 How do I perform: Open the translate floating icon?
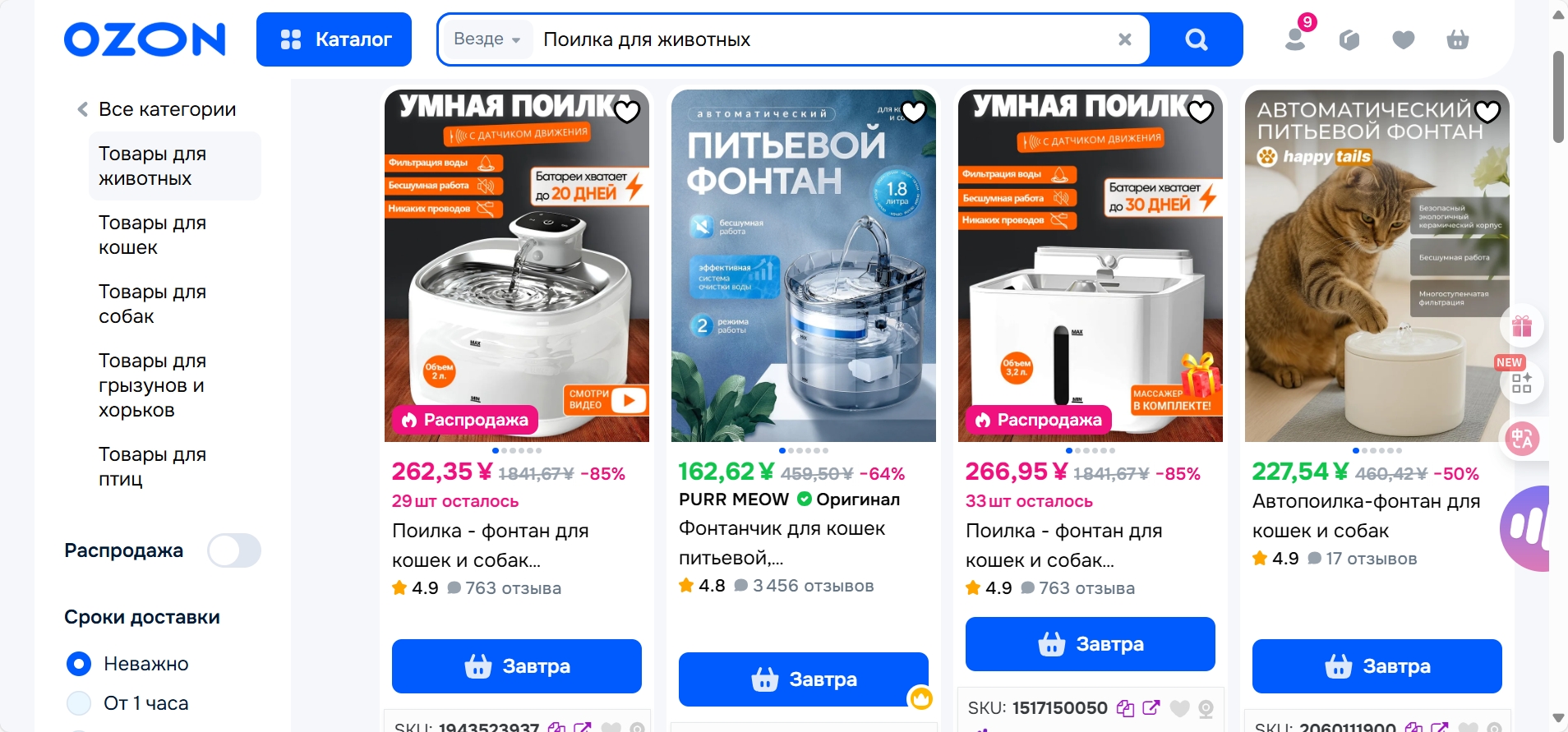pyautogui.click(x=1522, y=439)
